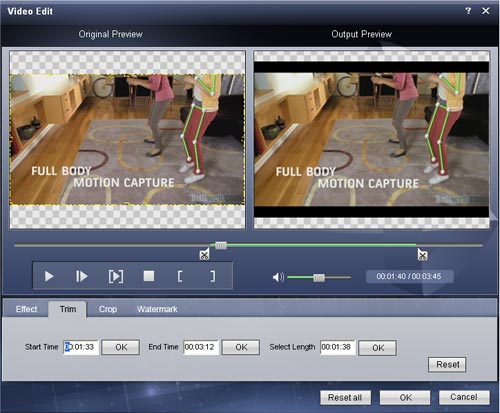Click the Select Length input field
This screenshot has width=500, height=413.
pos(338,347)
